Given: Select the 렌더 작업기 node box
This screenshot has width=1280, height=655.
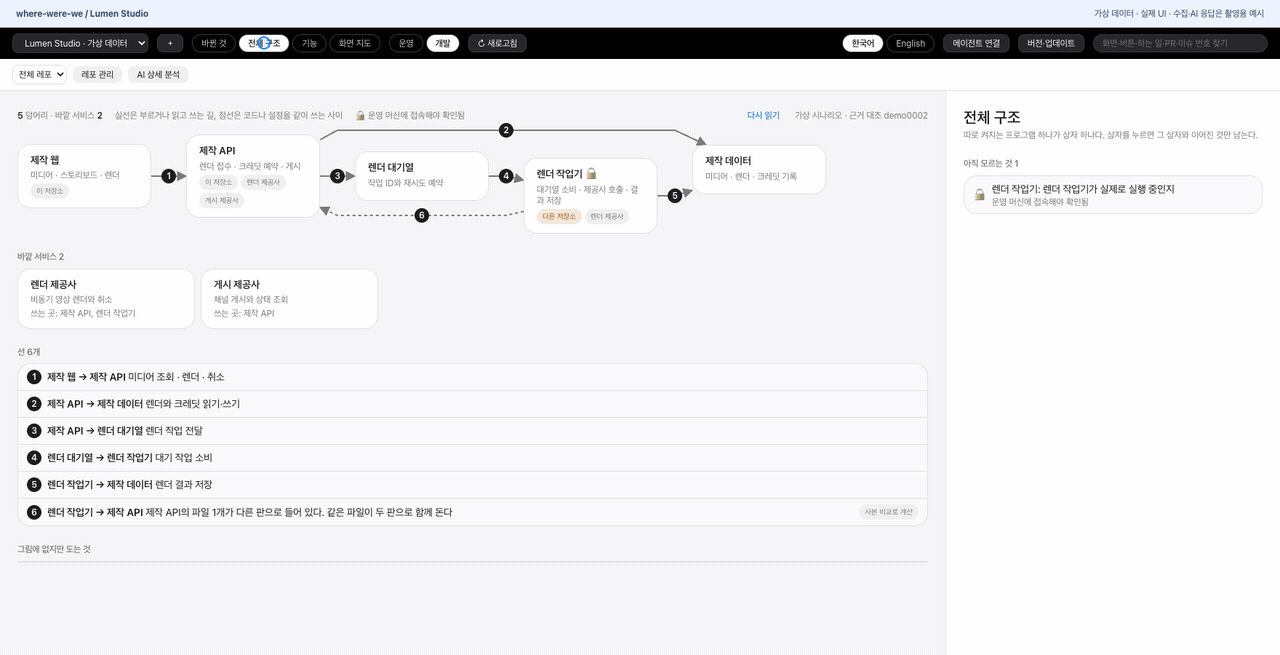Looking at the screenshot, I should [x=590, y=196].
